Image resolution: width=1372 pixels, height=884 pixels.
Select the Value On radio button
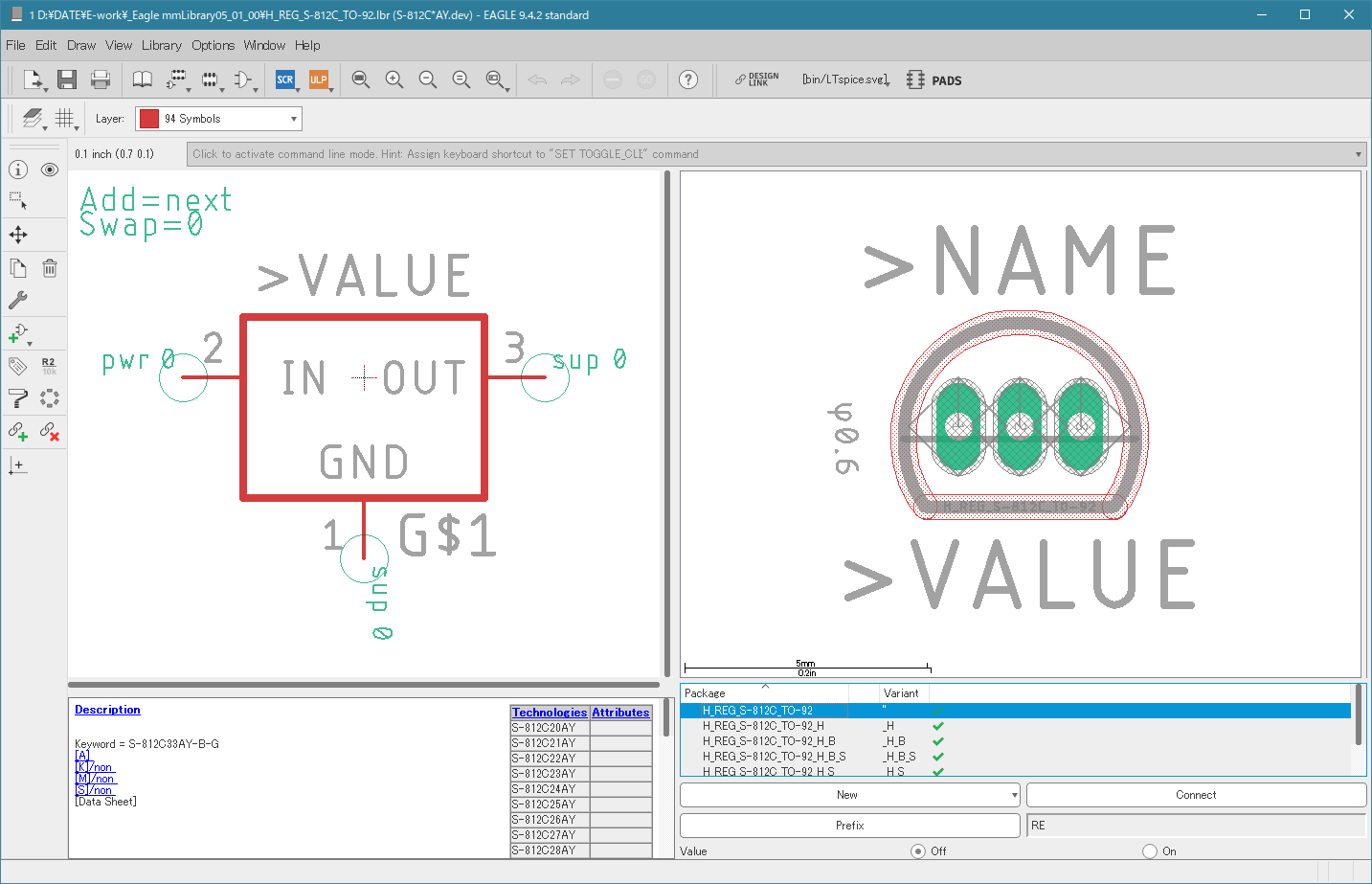coord(1150,851)
